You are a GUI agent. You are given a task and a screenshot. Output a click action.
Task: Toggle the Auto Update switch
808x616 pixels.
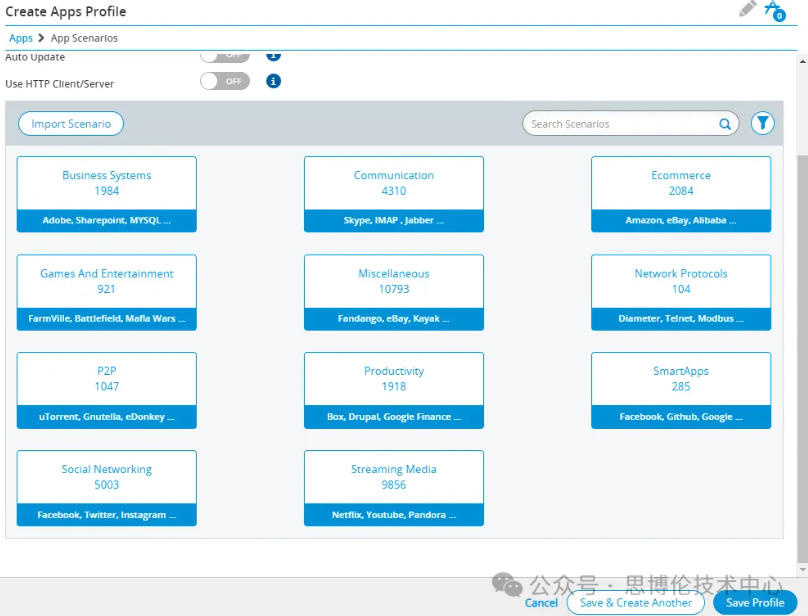click(x=225, y=56)
